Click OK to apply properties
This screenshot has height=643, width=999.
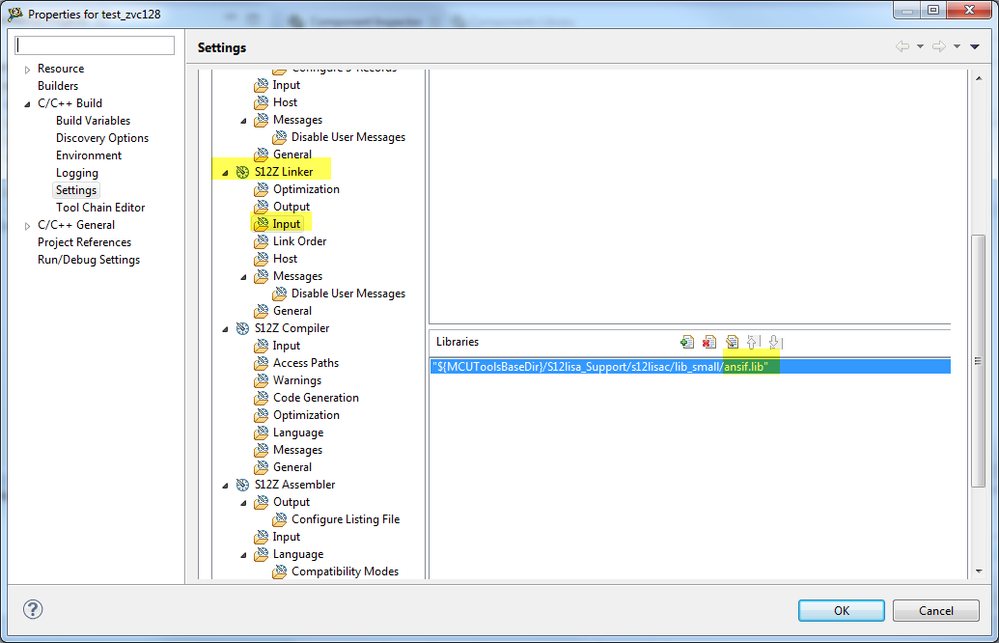841,610
